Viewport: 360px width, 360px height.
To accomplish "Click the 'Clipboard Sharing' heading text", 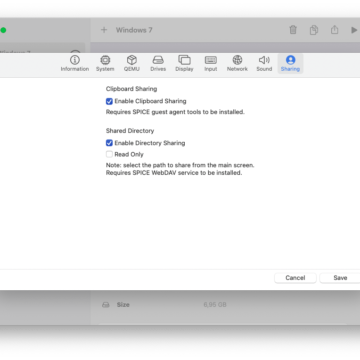I will click(x=131, y=89).
